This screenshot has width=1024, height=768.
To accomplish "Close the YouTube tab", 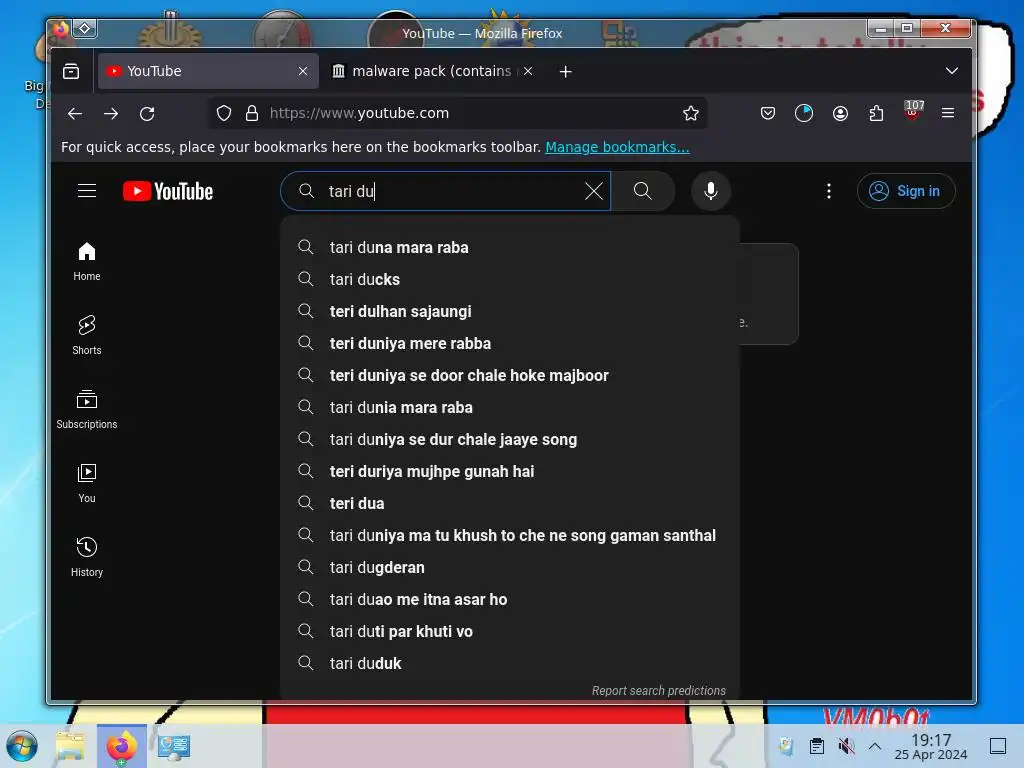I will coord(303,71).
